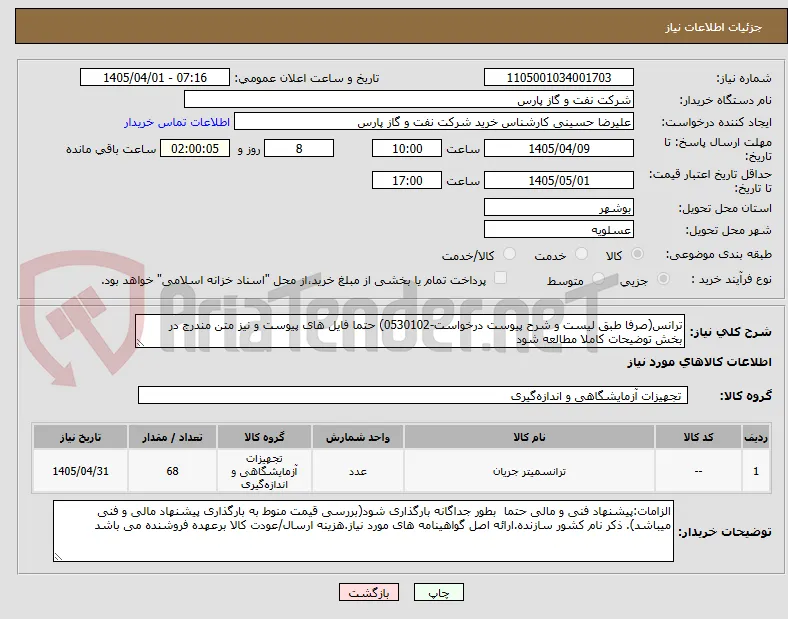Image resolution: width=788 pixels, height=619 pixels.
Task: Click the resize handle of the description area
Action: coord(140,343)
